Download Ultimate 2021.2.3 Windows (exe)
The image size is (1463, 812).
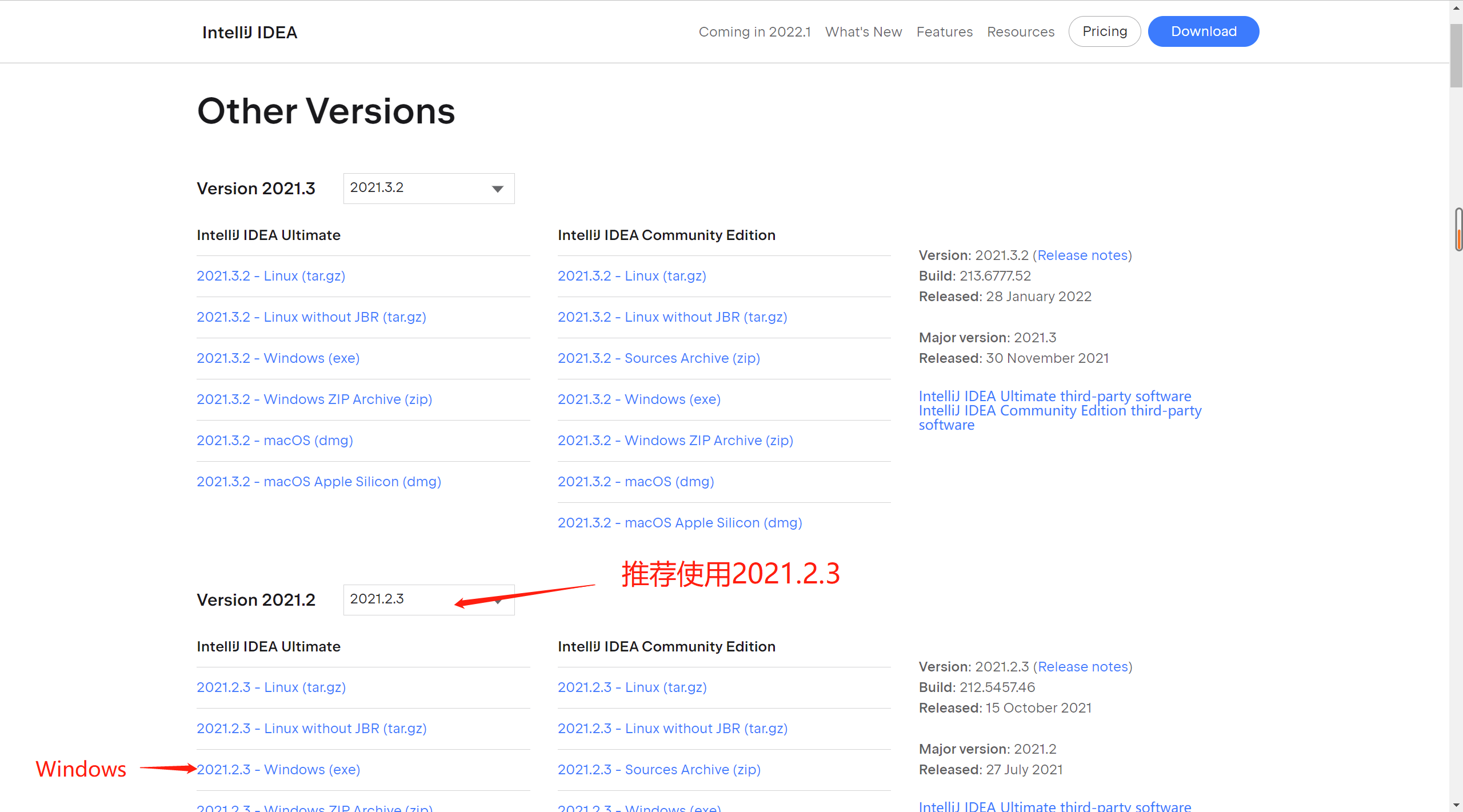[x=278, y=770]
